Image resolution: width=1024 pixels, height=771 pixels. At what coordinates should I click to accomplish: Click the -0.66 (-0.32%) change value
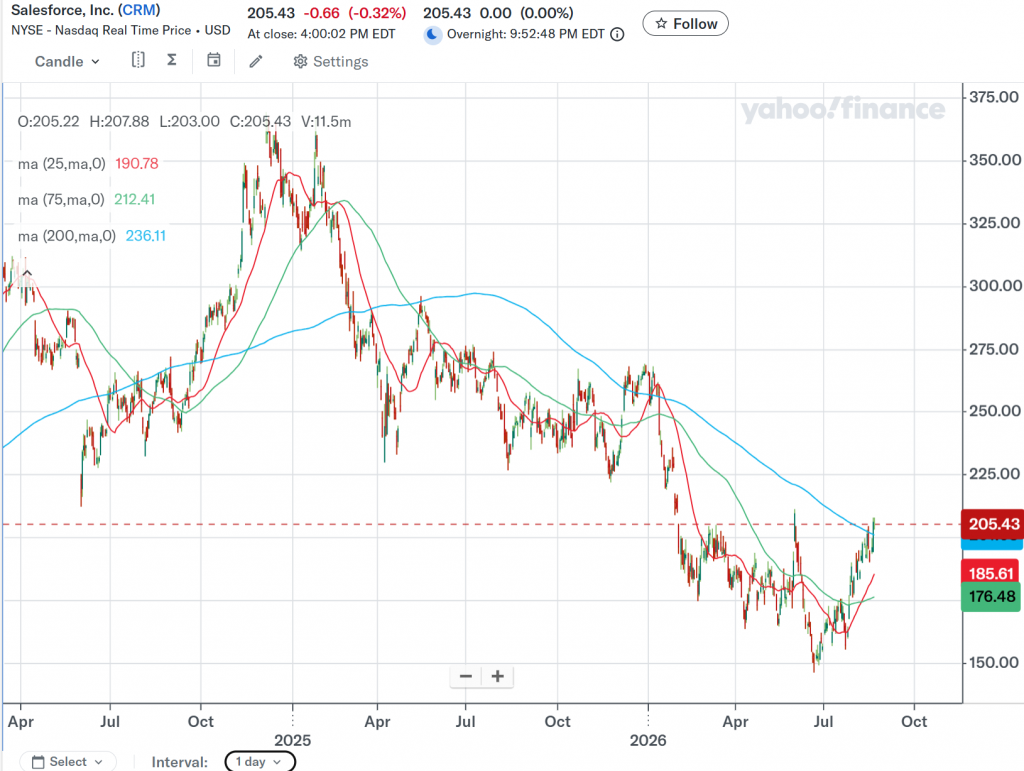tap(357, 13)
